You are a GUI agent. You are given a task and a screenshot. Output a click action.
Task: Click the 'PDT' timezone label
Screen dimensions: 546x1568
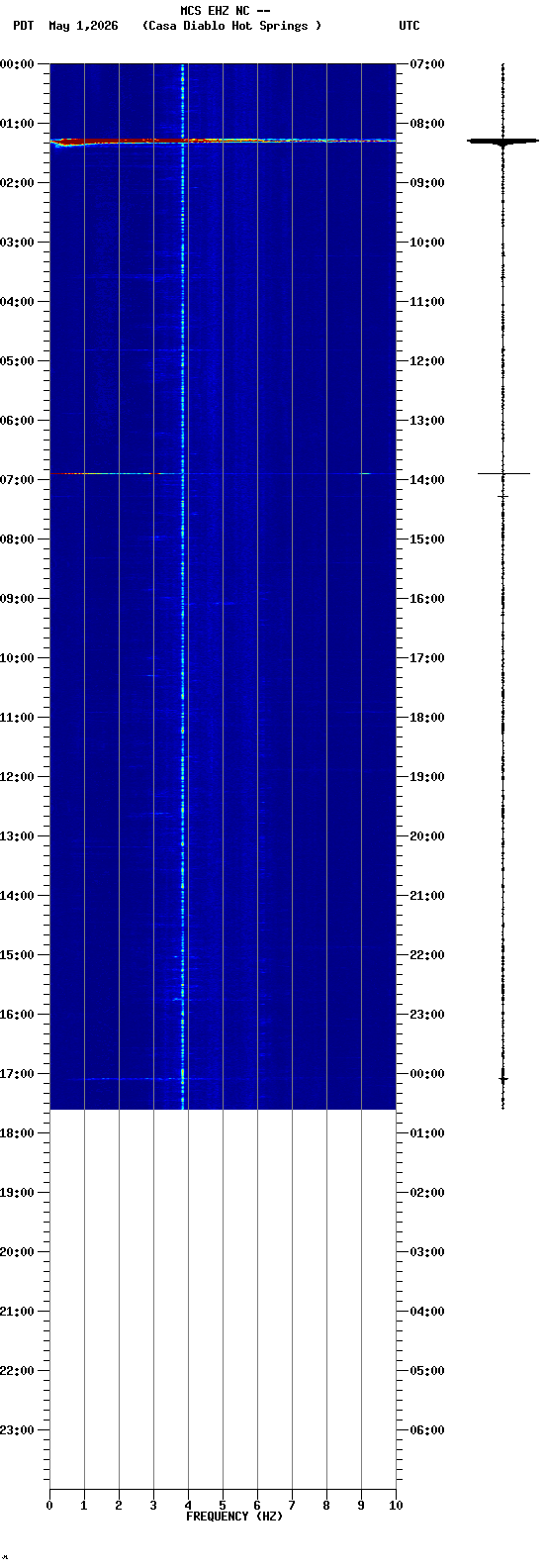pos(24,26)
